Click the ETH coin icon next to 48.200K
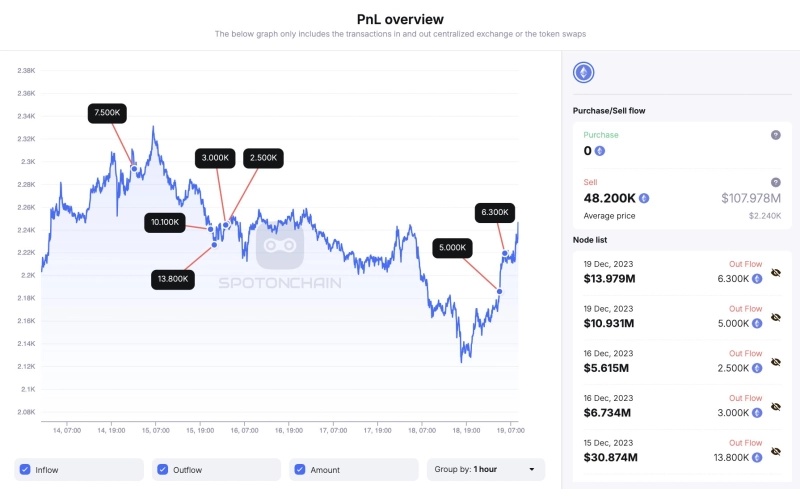Viewport: 800px width, 489px height. [x=644, y=198]
